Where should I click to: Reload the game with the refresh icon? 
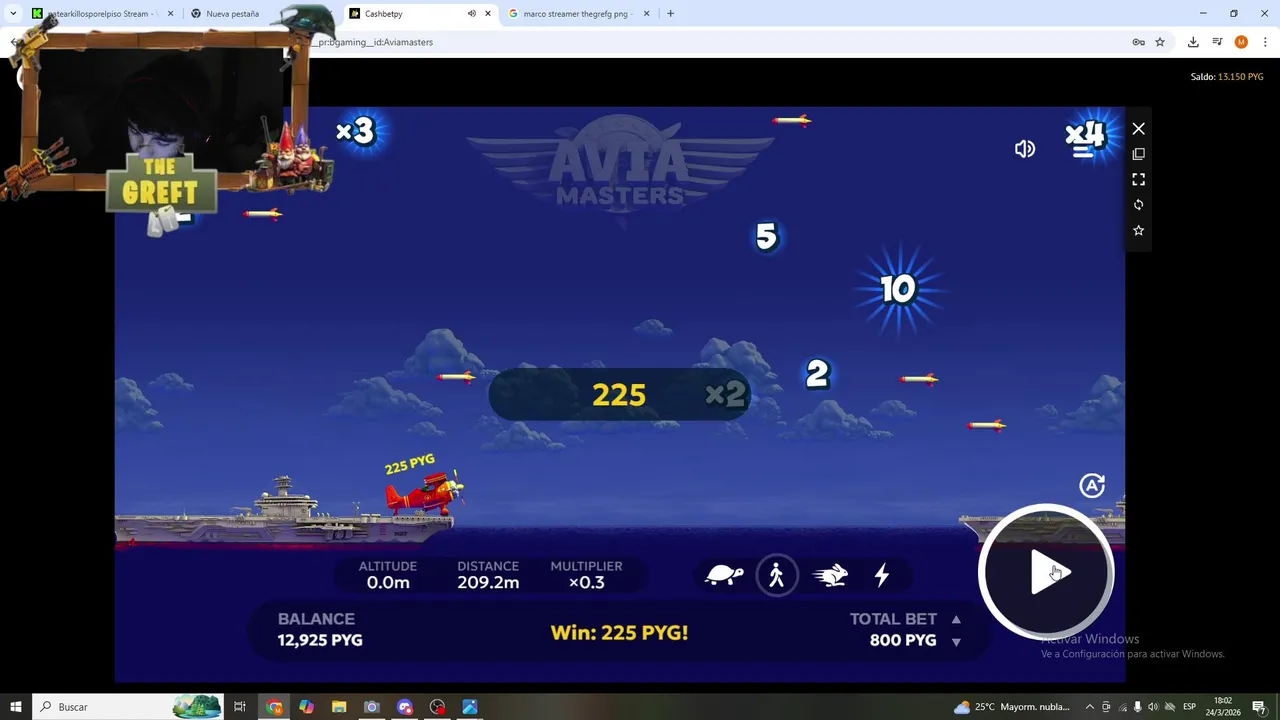click(x=1138, y=204)
